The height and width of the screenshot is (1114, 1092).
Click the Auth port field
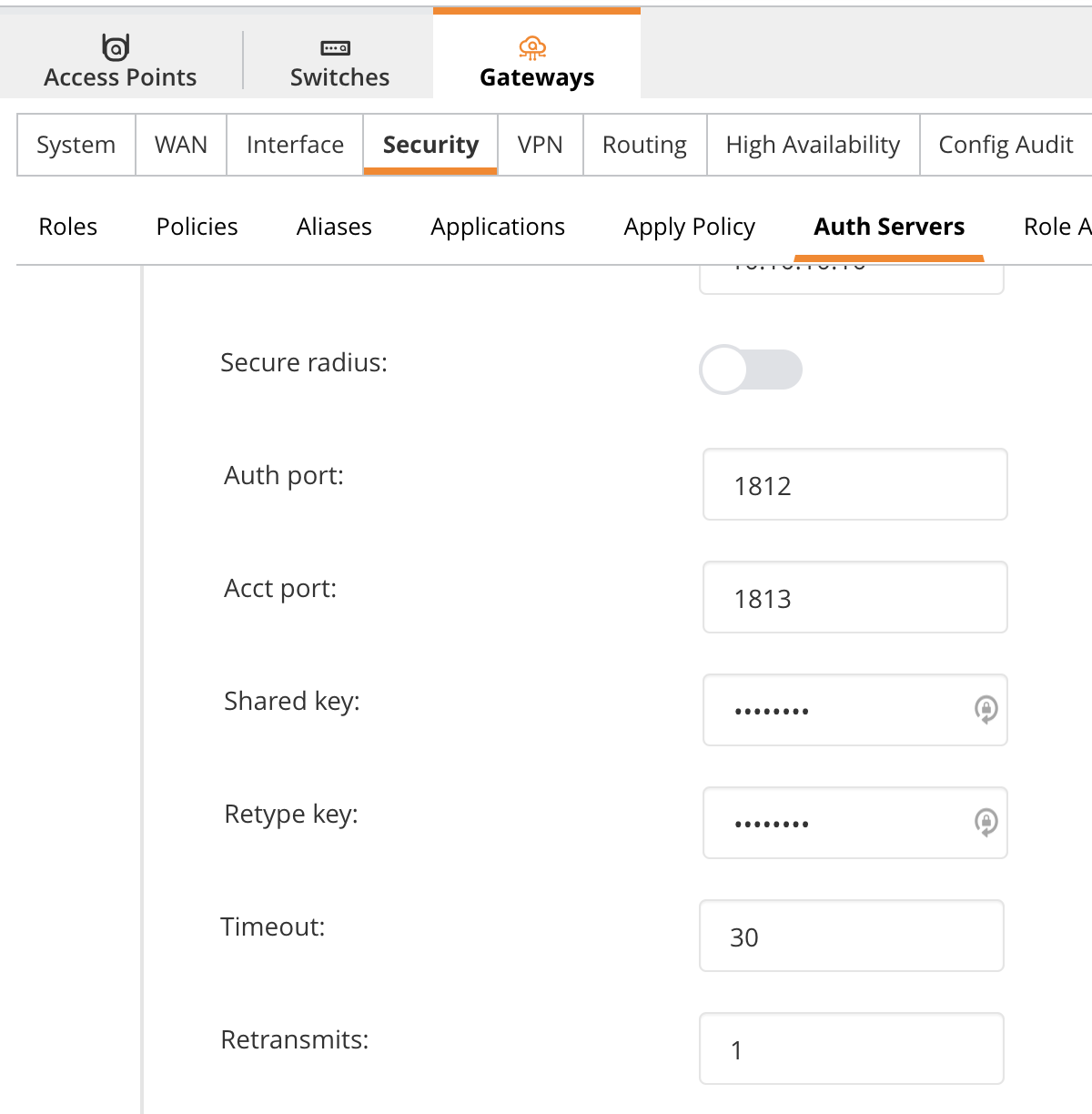(x=854, y=485)
